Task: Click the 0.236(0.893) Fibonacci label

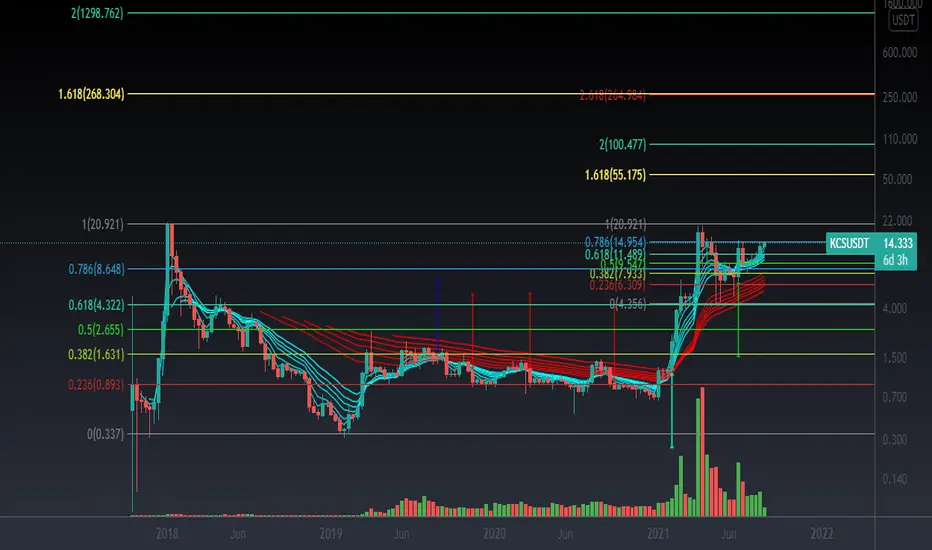Action: click(x=96, y=385)
